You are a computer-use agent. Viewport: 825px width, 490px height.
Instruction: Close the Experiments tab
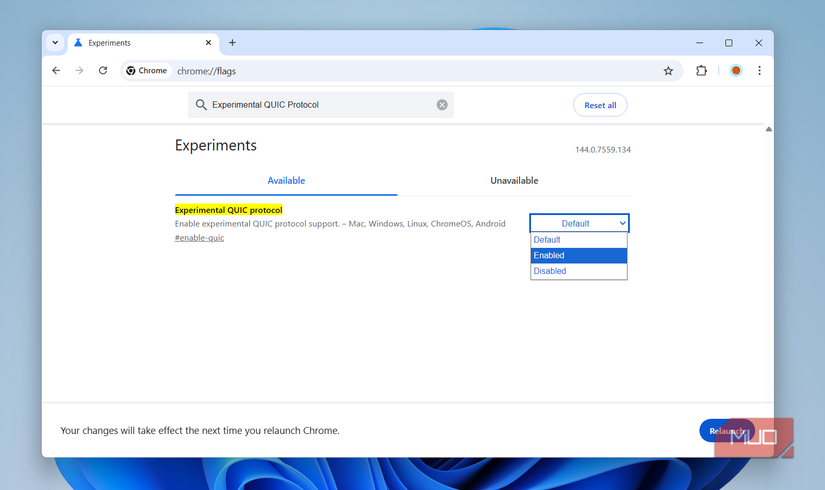(208, 43)
